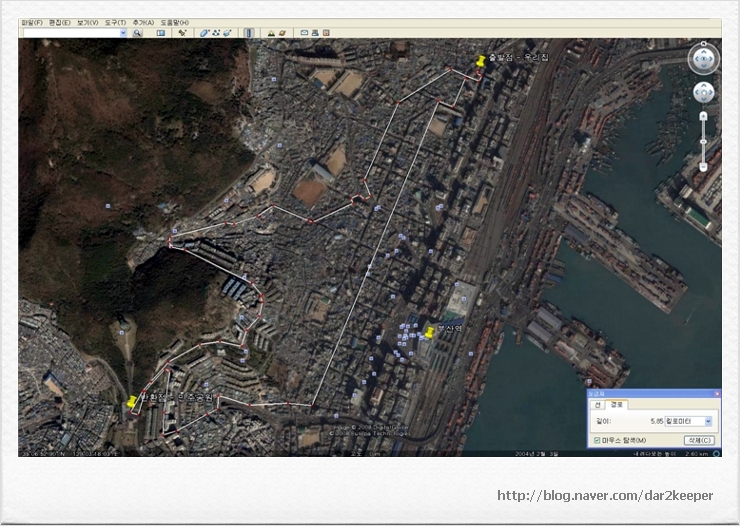740x526 pixels.
Task: Open the 도구(T) menu
Action: tap(115, 22)
